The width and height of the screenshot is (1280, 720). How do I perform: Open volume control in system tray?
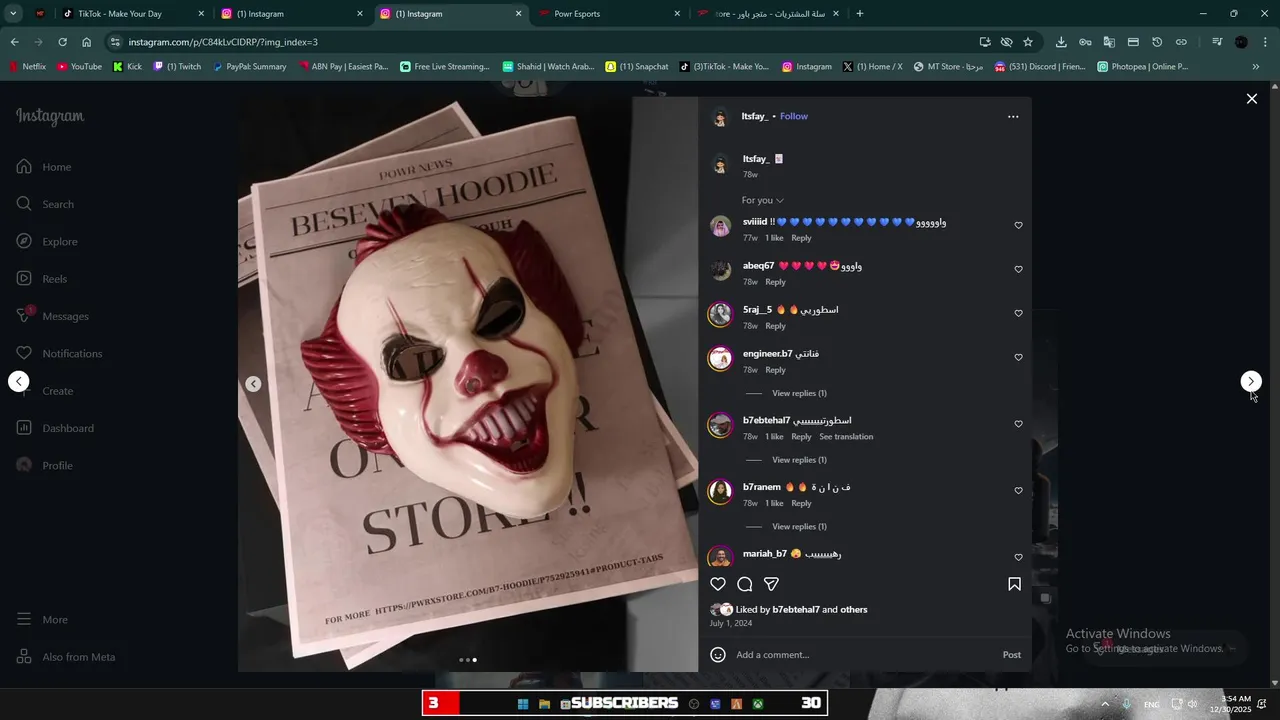(x=1192, y=704)
